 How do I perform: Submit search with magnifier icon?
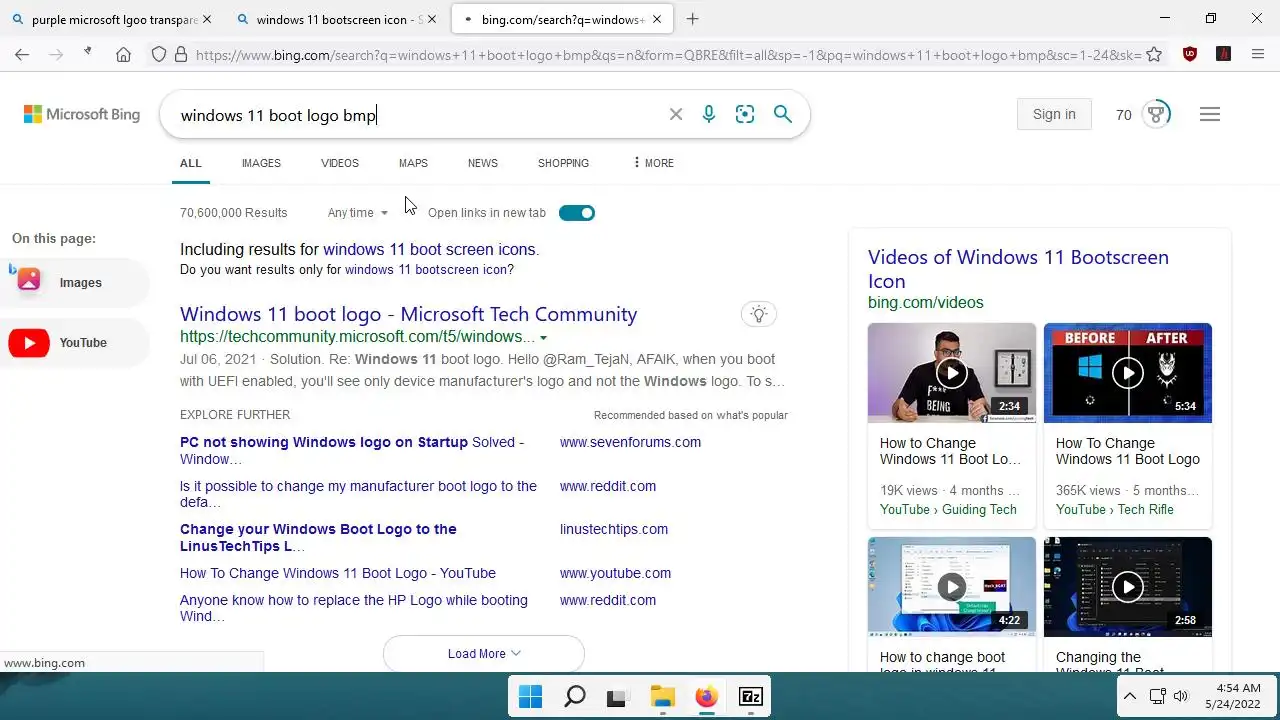click(783, 114)
